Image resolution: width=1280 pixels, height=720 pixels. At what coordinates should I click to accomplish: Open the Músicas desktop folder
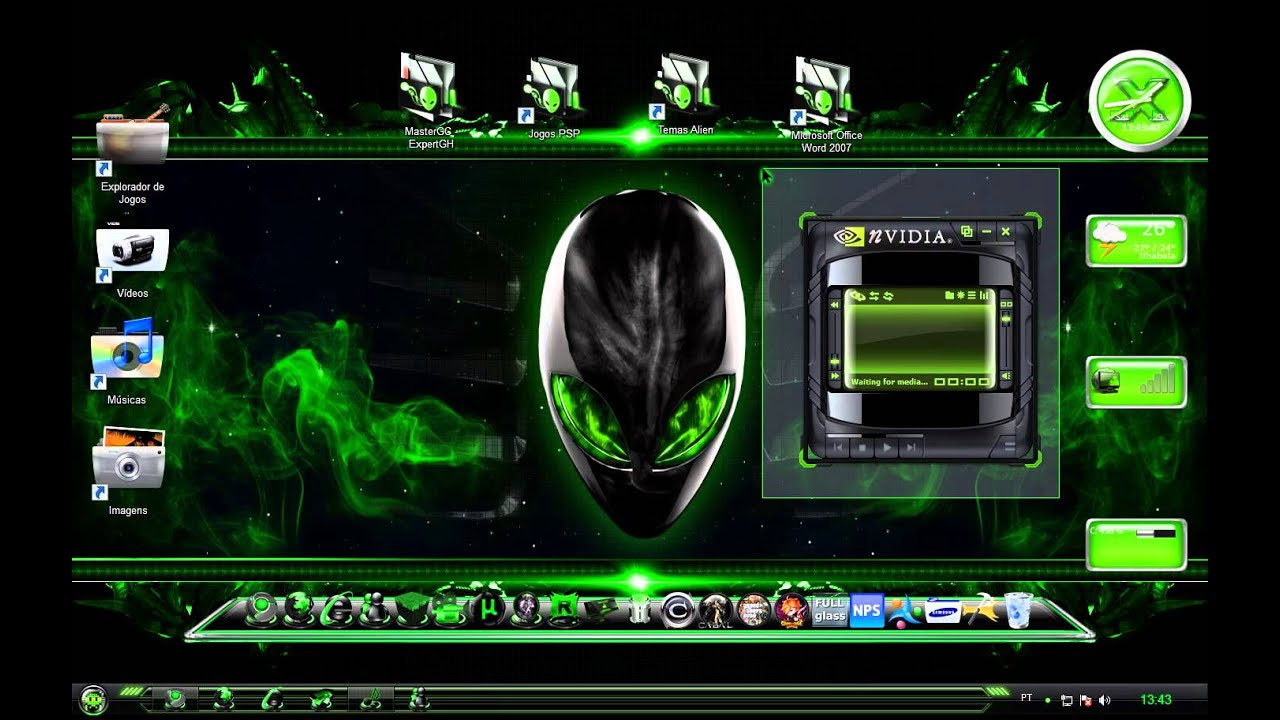[x=127, y=362]
